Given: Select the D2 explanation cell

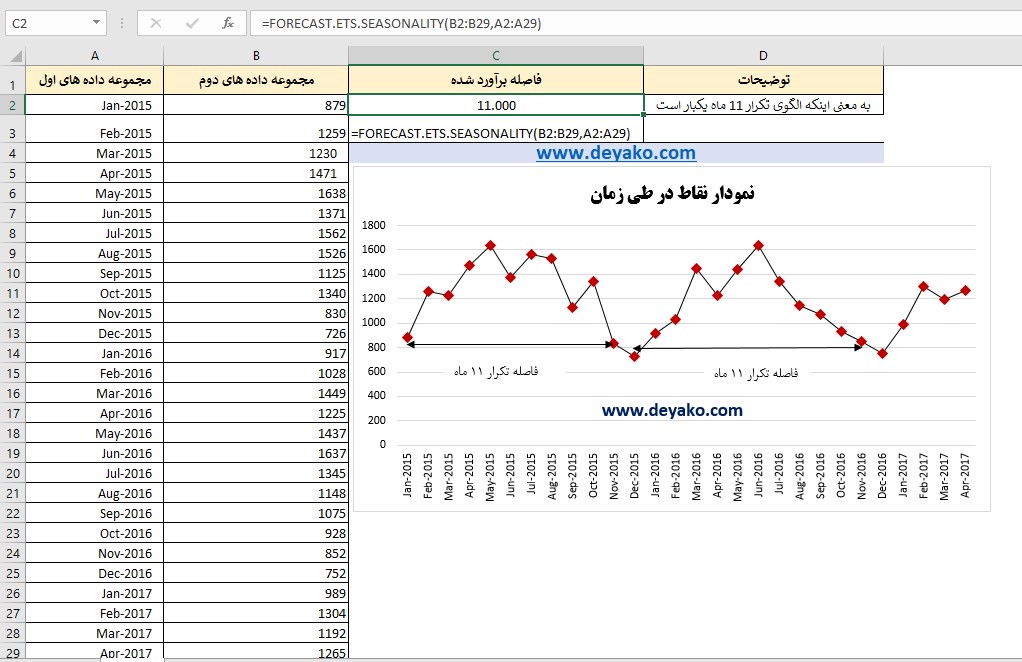Looking at the screenshot, I should point(763,105).
